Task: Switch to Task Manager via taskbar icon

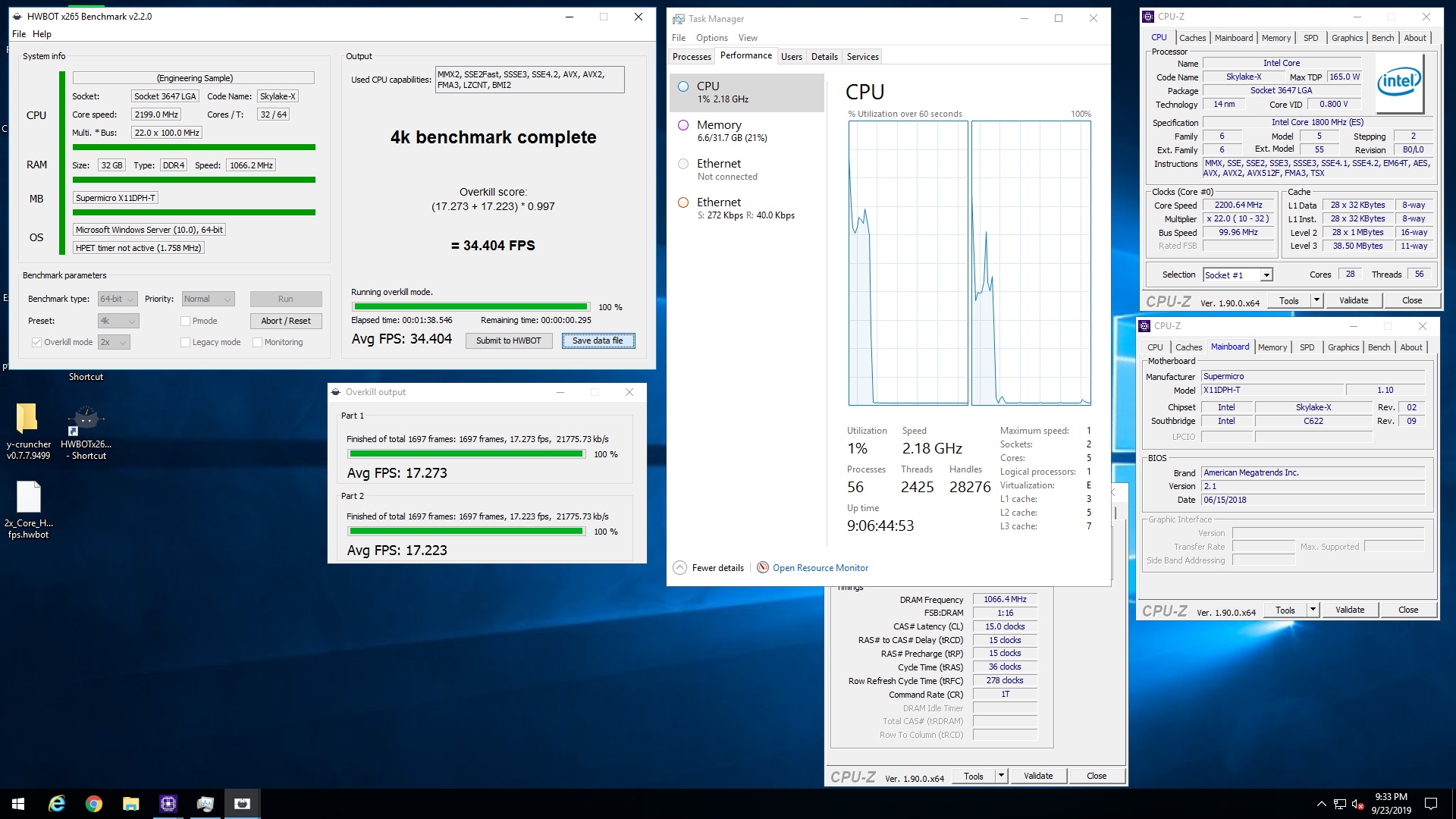Action: [205, 804]
